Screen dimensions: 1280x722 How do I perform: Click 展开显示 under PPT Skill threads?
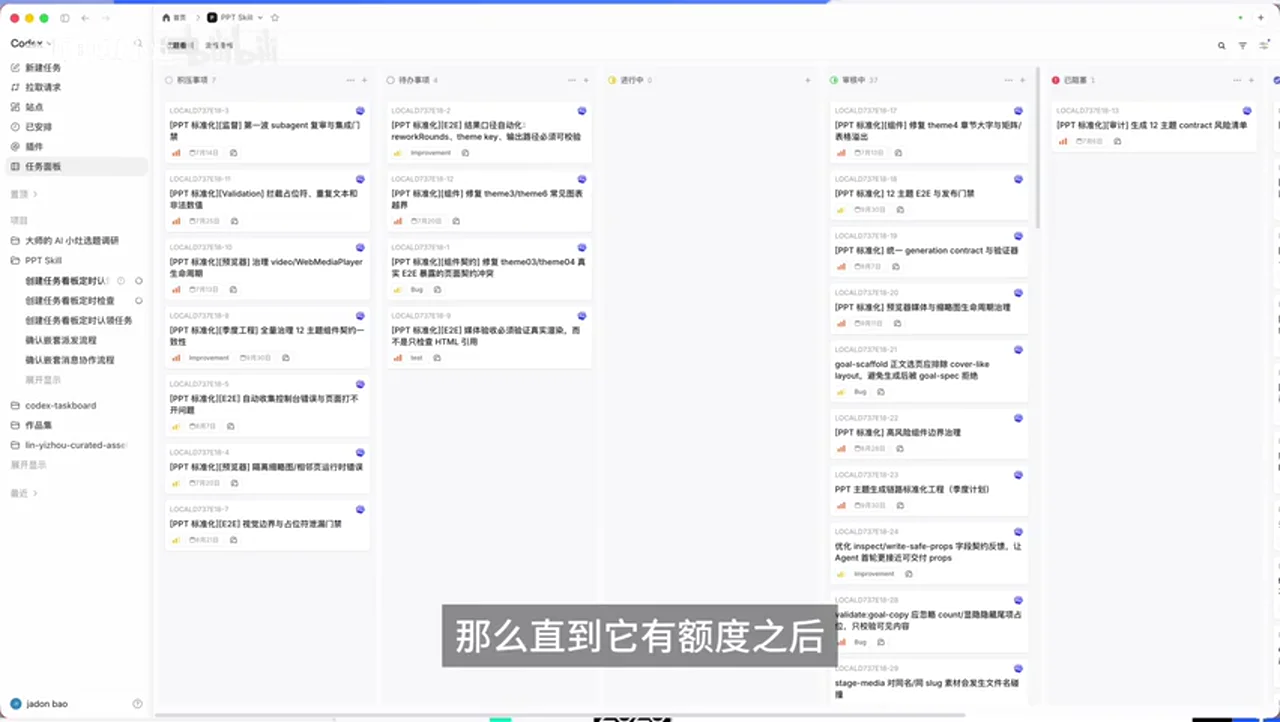(42, 380)
